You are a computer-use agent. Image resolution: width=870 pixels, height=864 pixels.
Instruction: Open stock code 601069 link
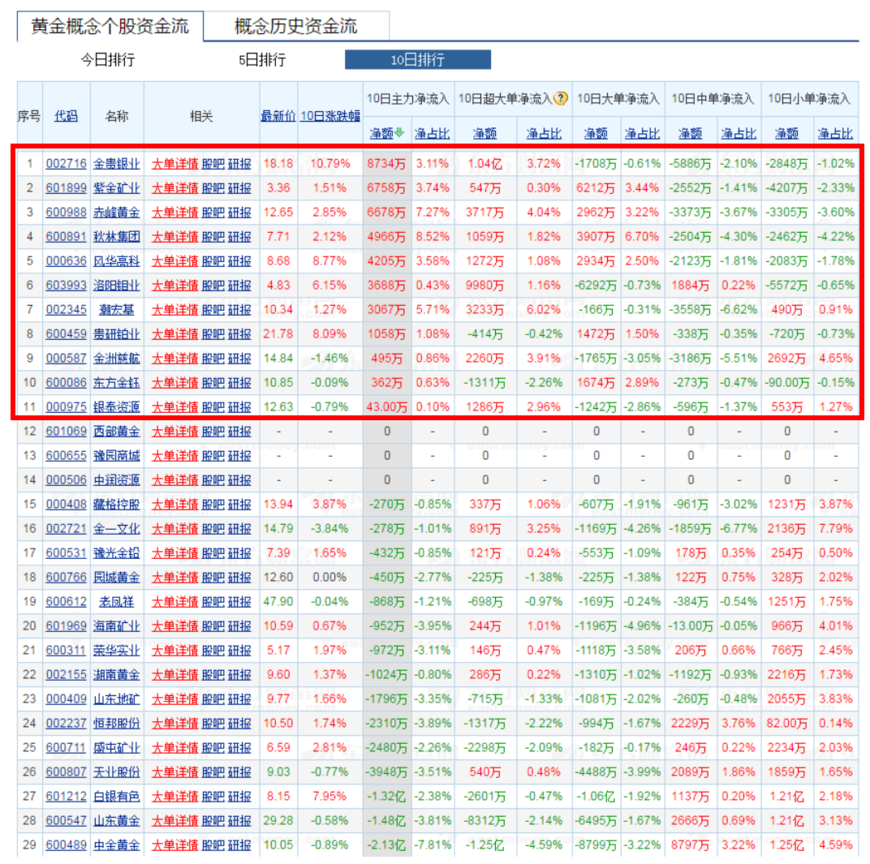(66, 431)
